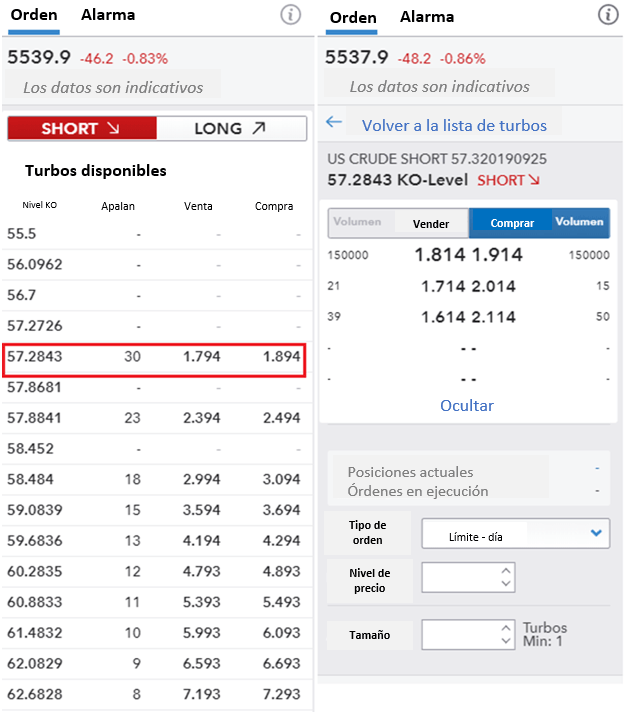Screen dimensions: 624x712
Task: Click sell price 1.814 in order book
Action: coord(440,255)
